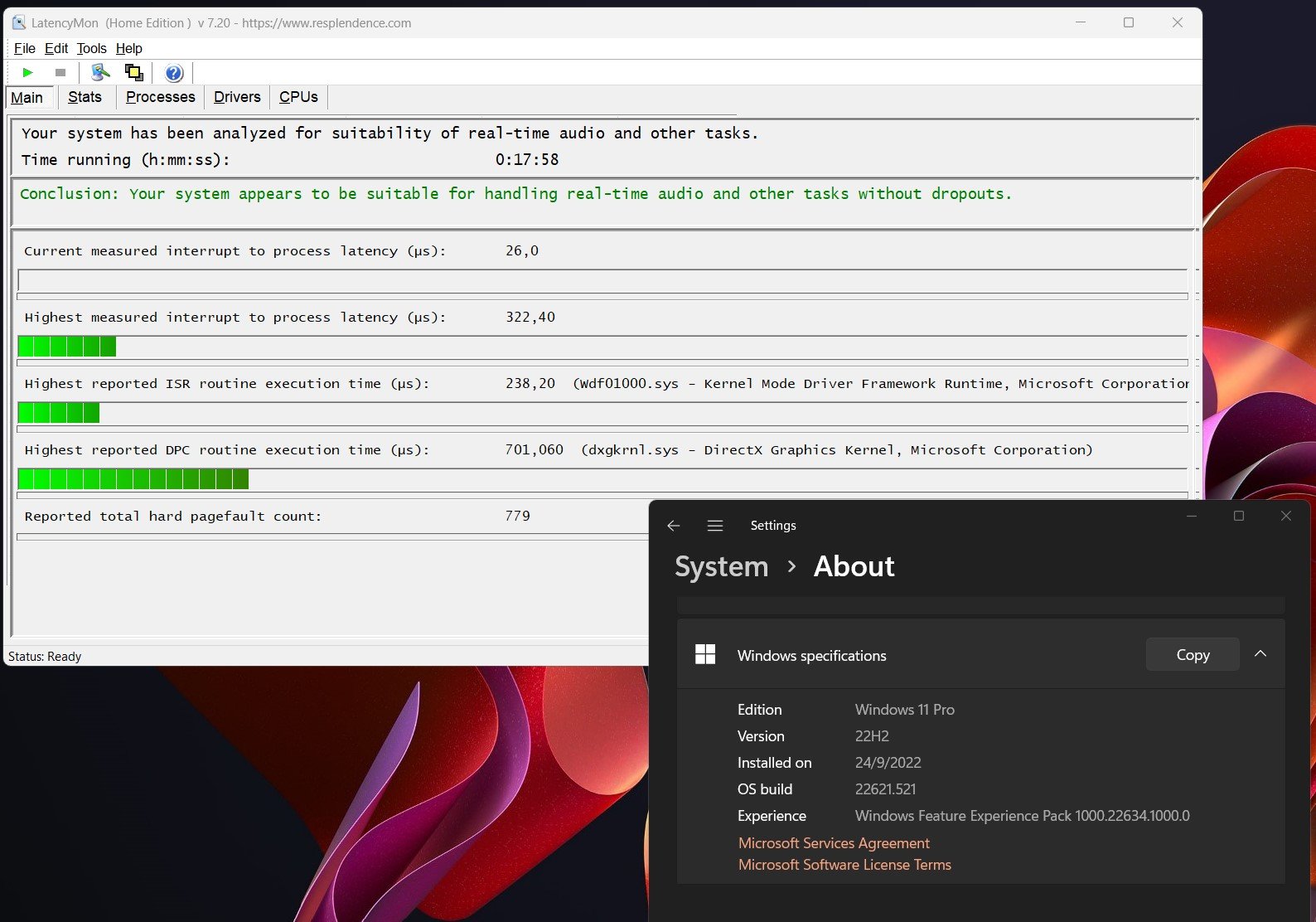Click the hard pagefault count 779
Viewport: 1316px width, 922px height.
click(517, 516)
